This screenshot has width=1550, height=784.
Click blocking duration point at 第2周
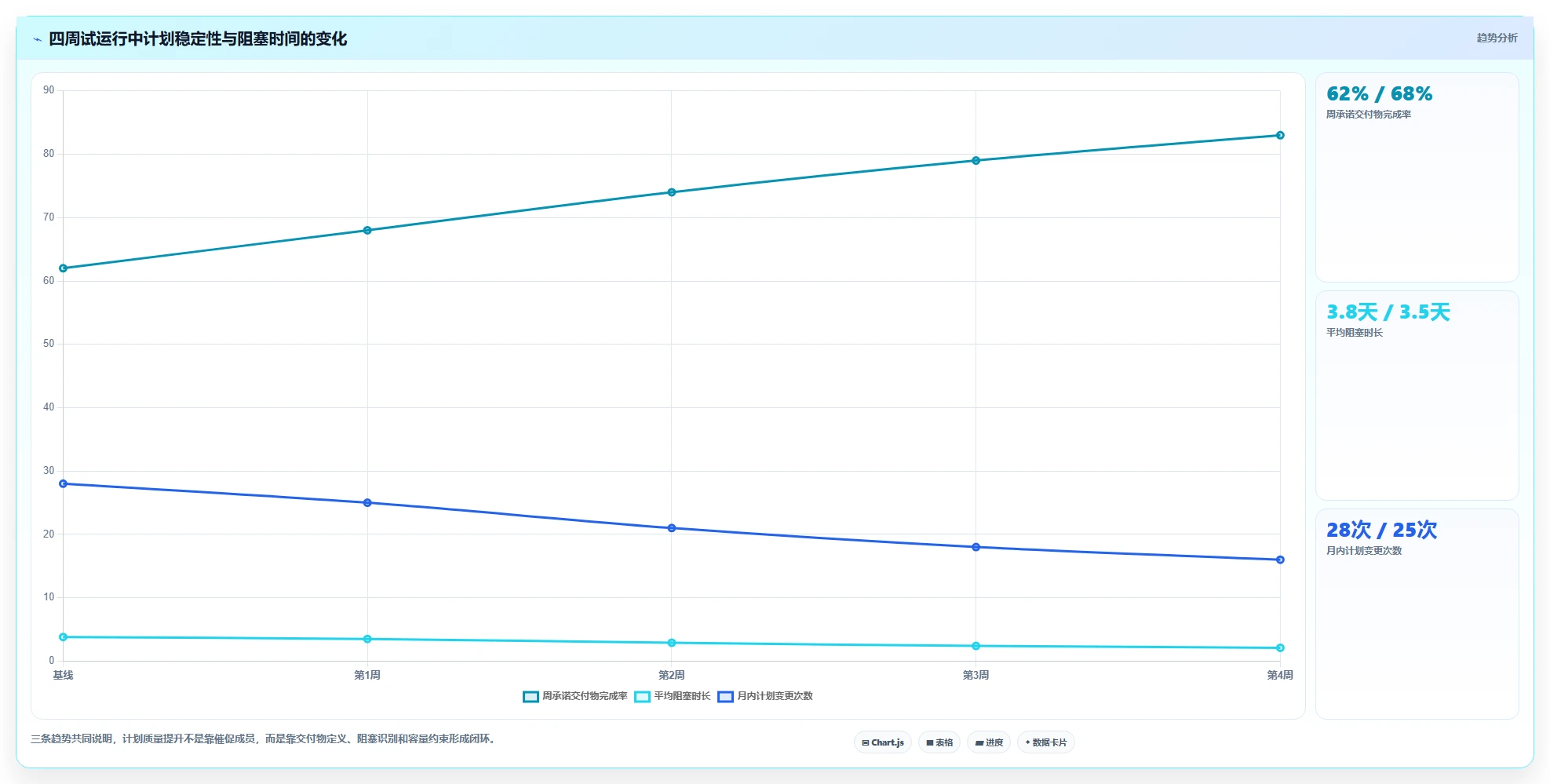672,644
